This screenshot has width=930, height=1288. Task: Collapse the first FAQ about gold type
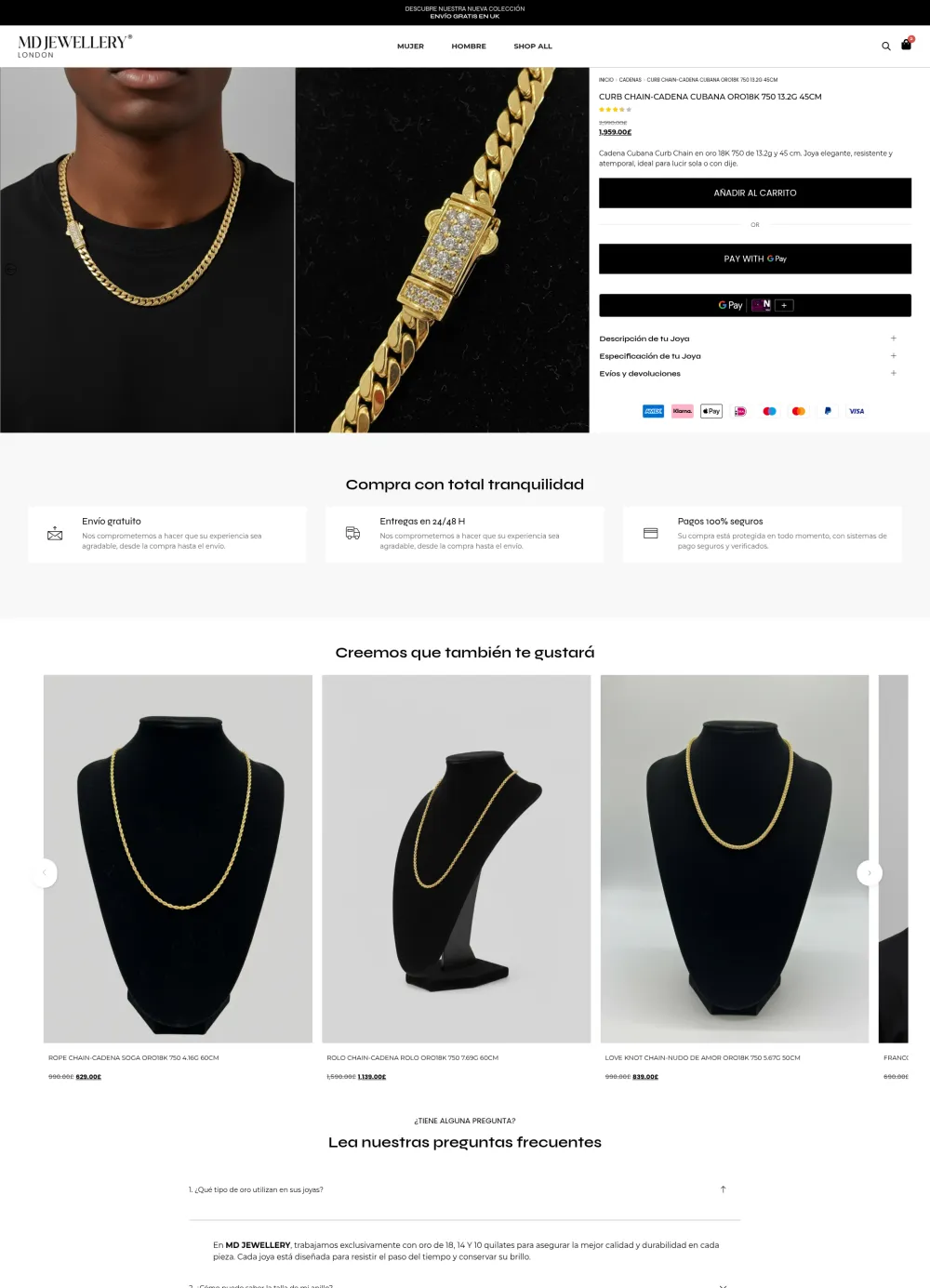click(464, 1189)
